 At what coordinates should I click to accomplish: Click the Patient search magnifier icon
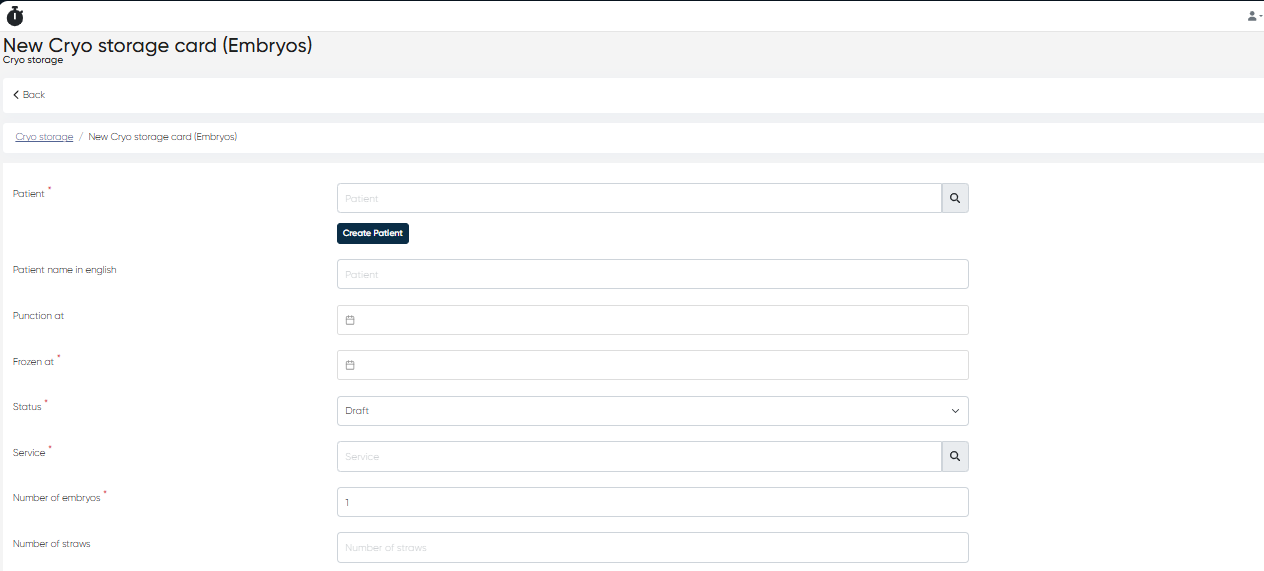(x=955, y=198)
